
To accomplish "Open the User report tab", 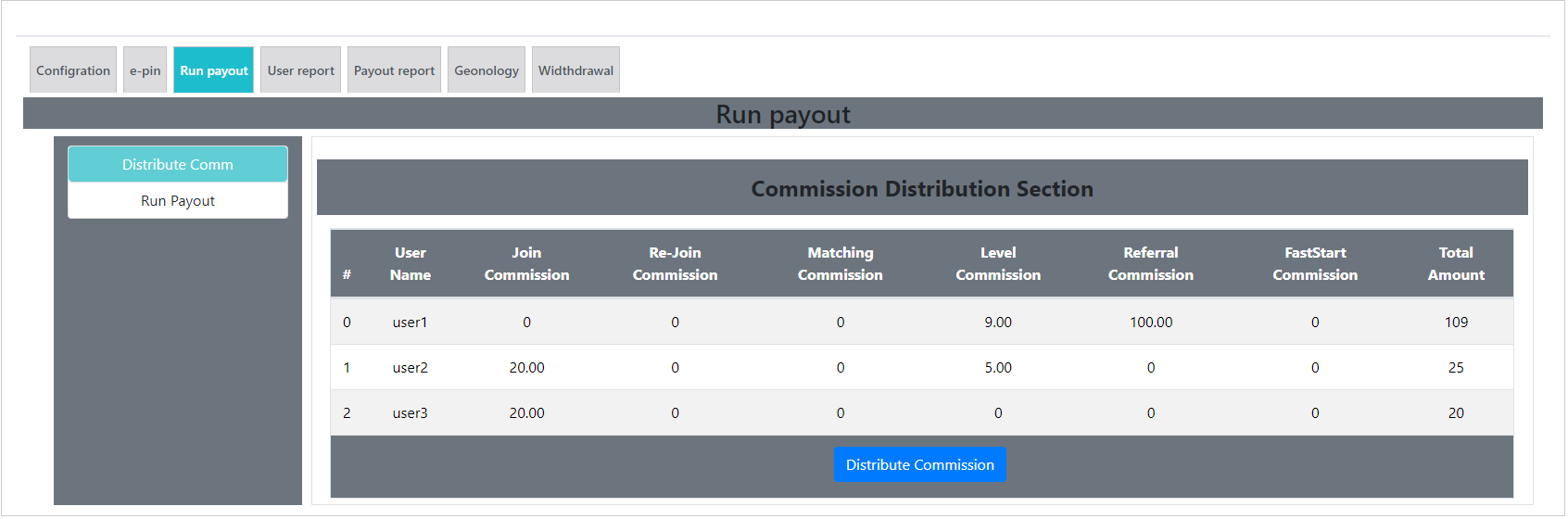I will (x=301, y=70).
